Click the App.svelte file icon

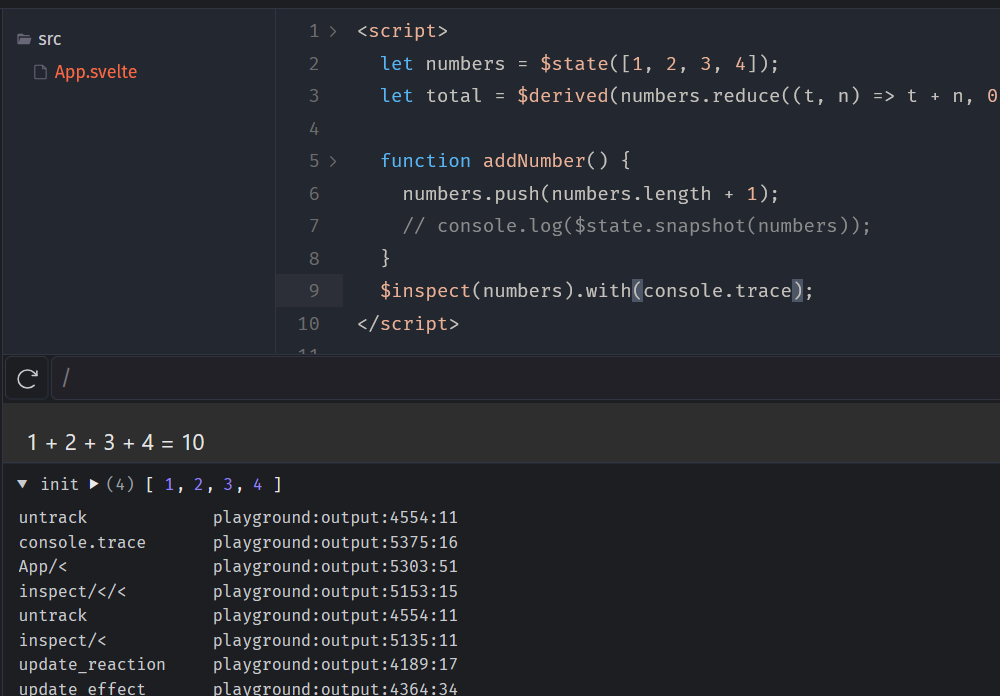pyautogui.click(x=40, y=72)
